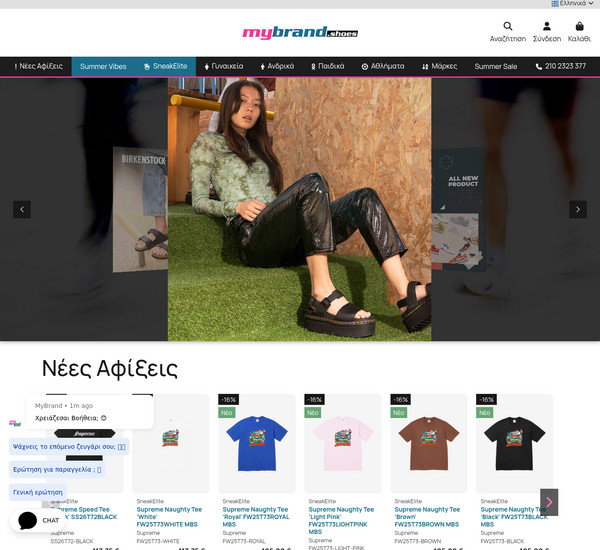Screen dimensions: 600x550
Task: Go to next hero slide arrow
Action: [578, 209]
